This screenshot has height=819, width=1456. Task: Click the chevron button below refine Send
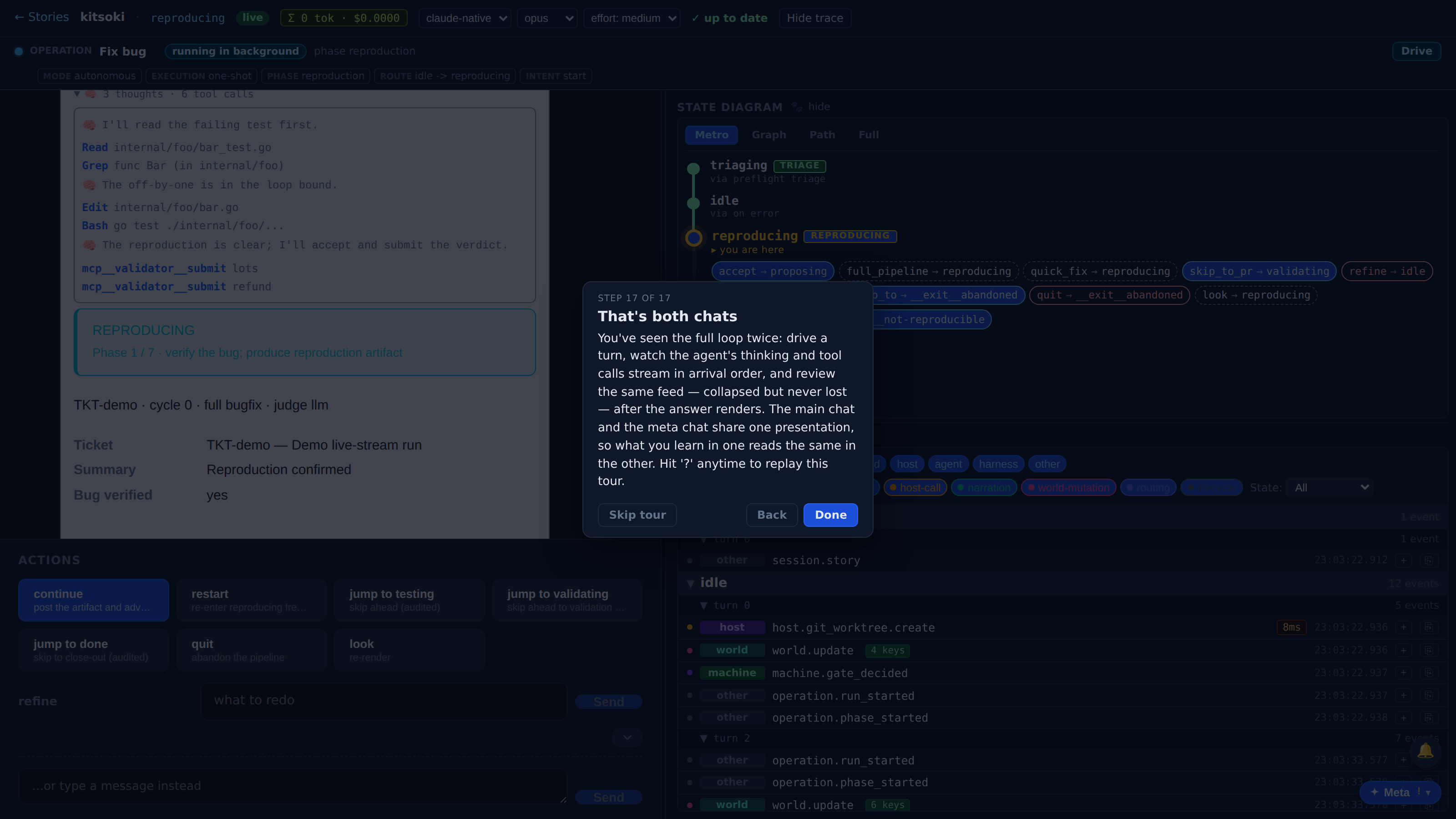point(627,738)
